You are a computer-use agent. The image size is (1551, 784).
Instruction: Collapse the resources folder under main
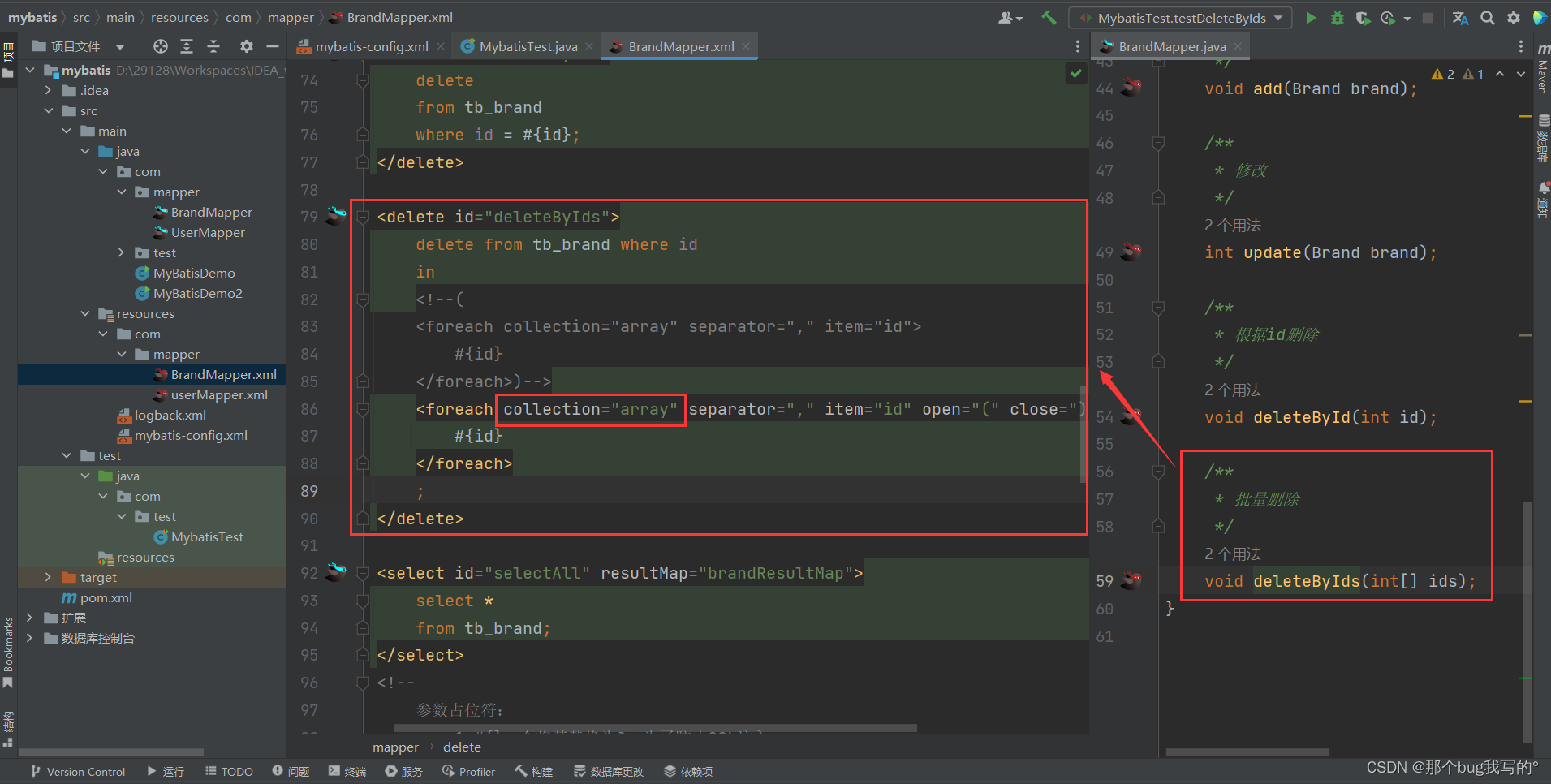tap(84, 314)
